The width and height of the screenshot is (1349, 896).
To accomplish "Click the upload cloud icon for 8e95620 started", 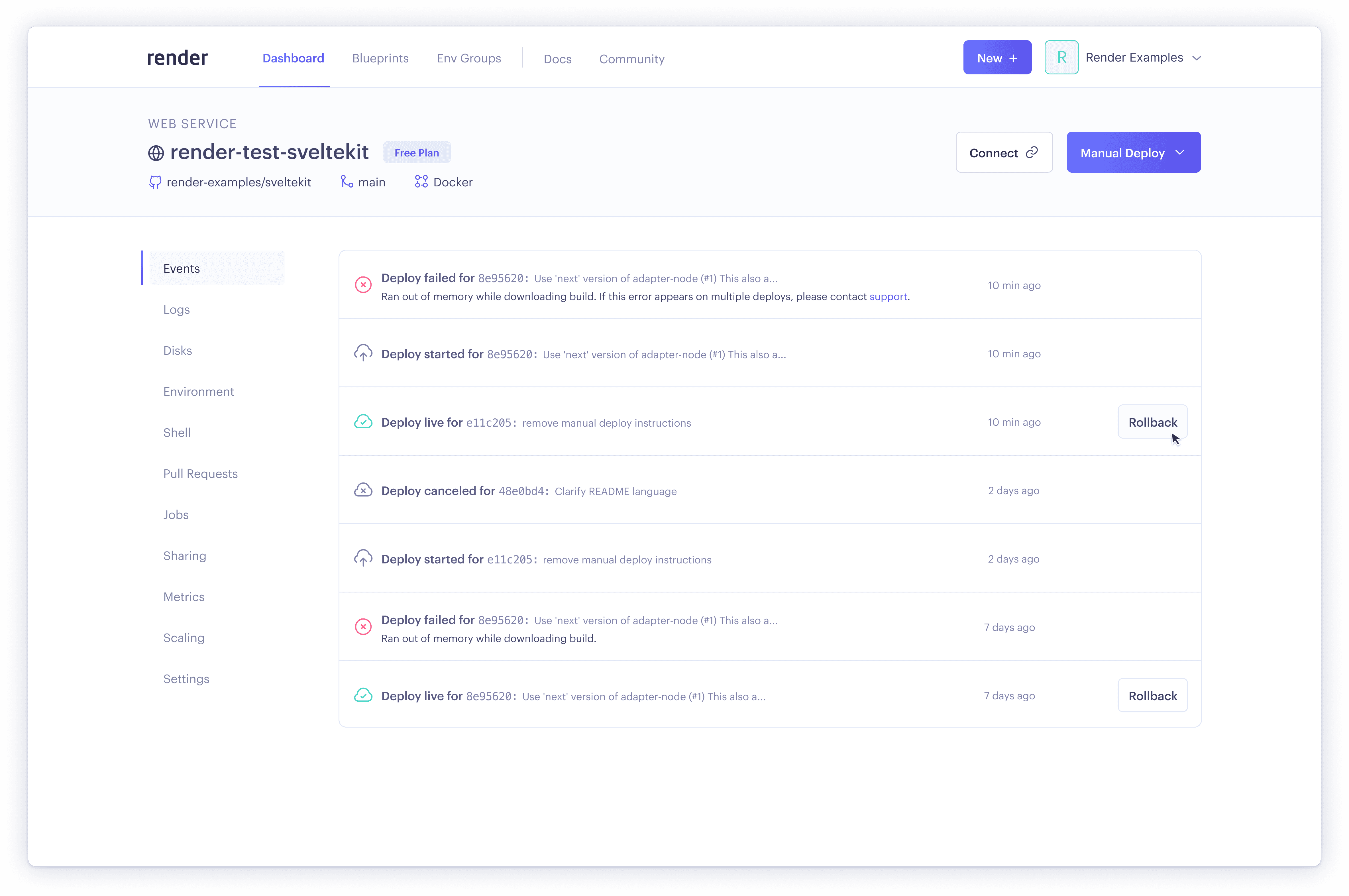I will [363, 353].
